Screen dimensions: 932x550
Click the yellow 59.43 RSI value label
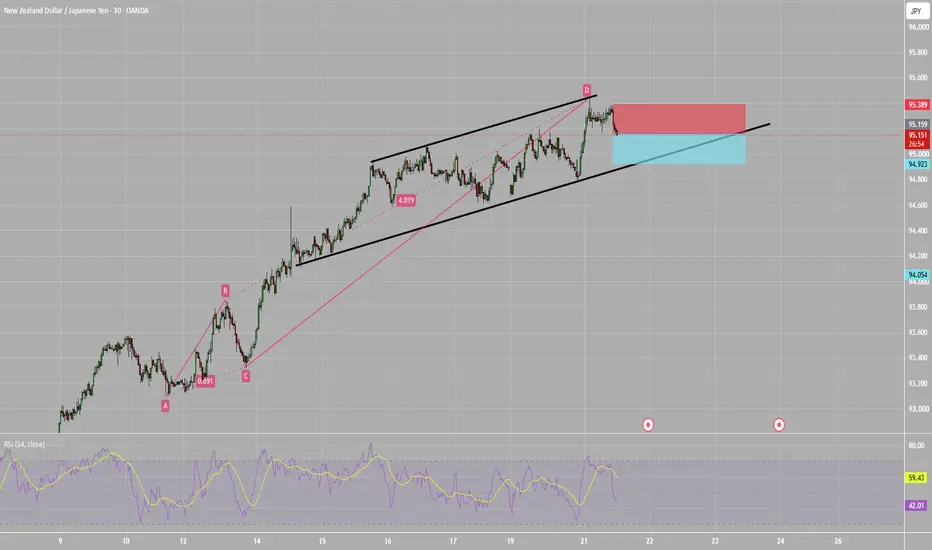916,477
